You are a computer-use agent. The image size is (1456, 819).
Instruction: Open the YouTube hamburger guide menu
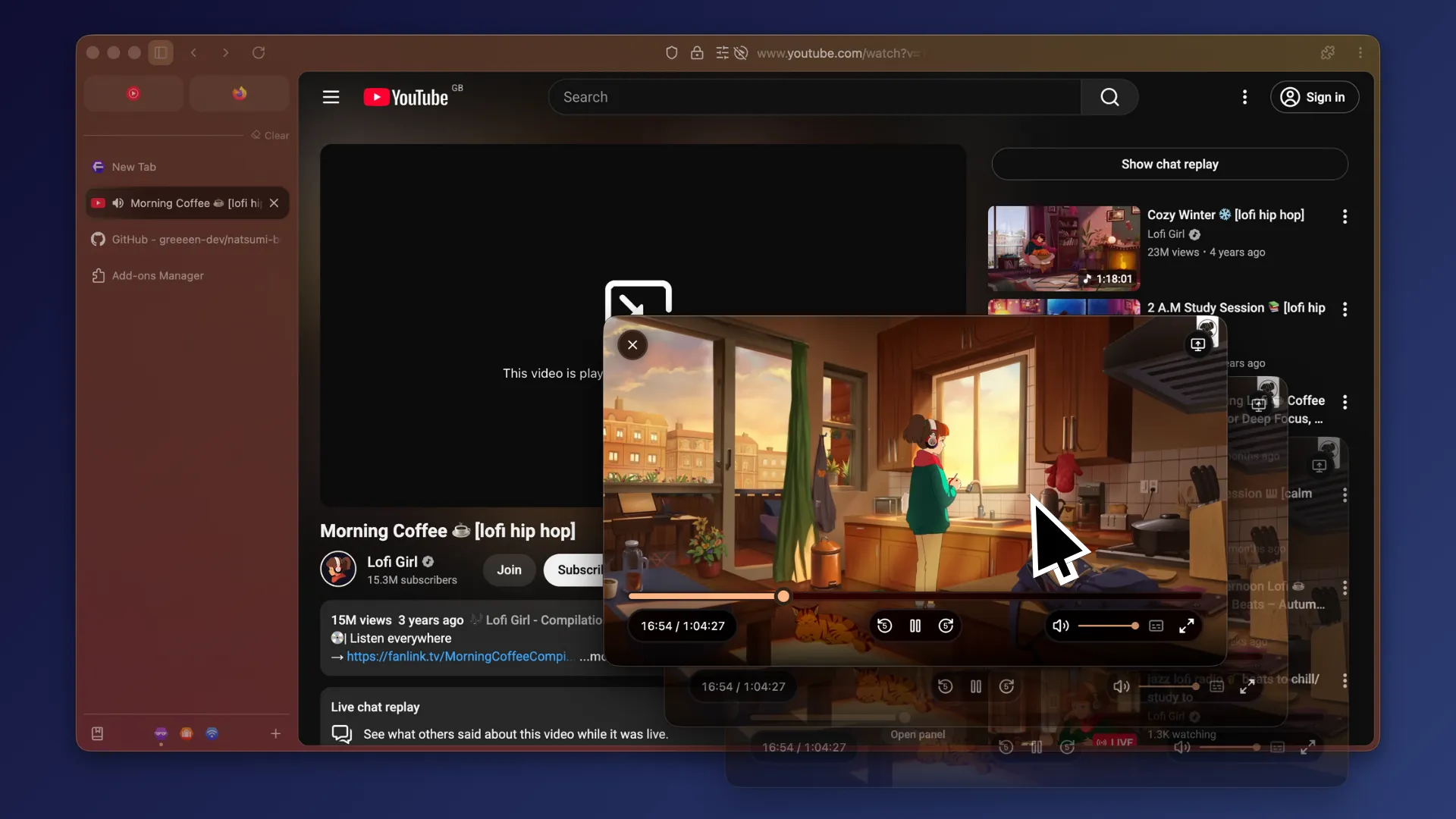[x=331, y=97]
